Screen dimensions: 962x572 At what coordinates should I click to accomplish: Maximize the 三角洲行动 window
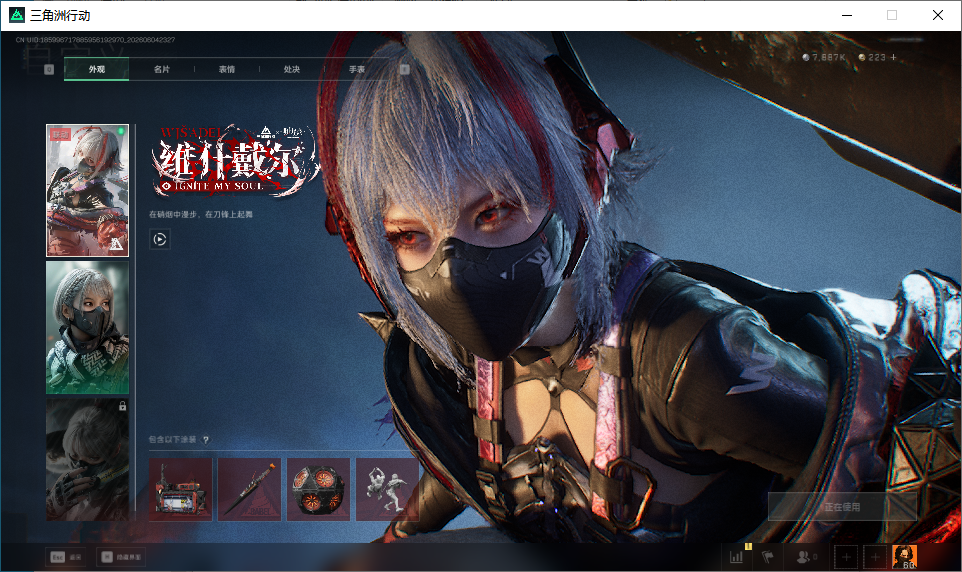click(892, 15)
